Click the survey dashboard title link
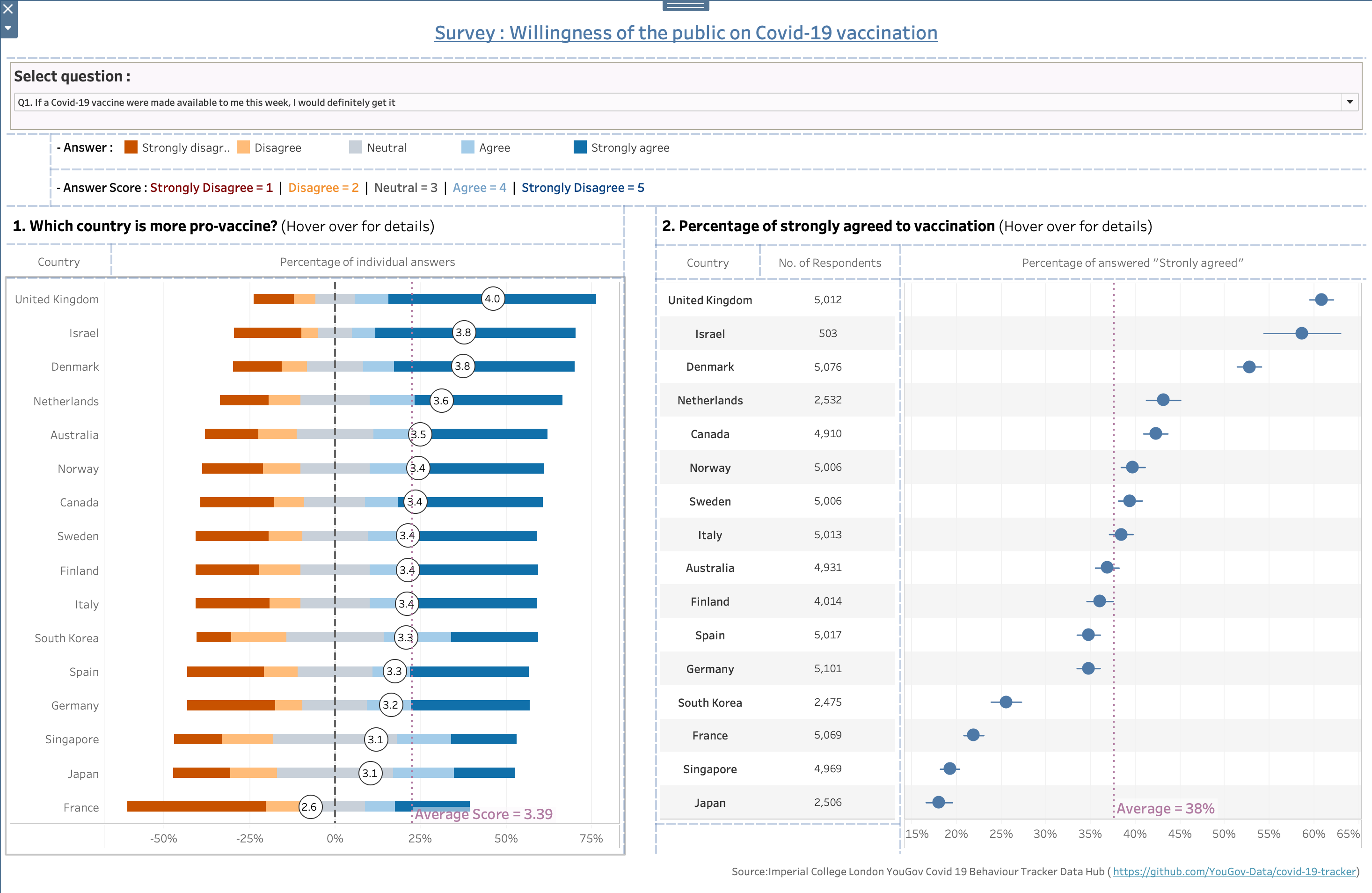The width and height of the screenshot is (1372, 893). (686, 33)
